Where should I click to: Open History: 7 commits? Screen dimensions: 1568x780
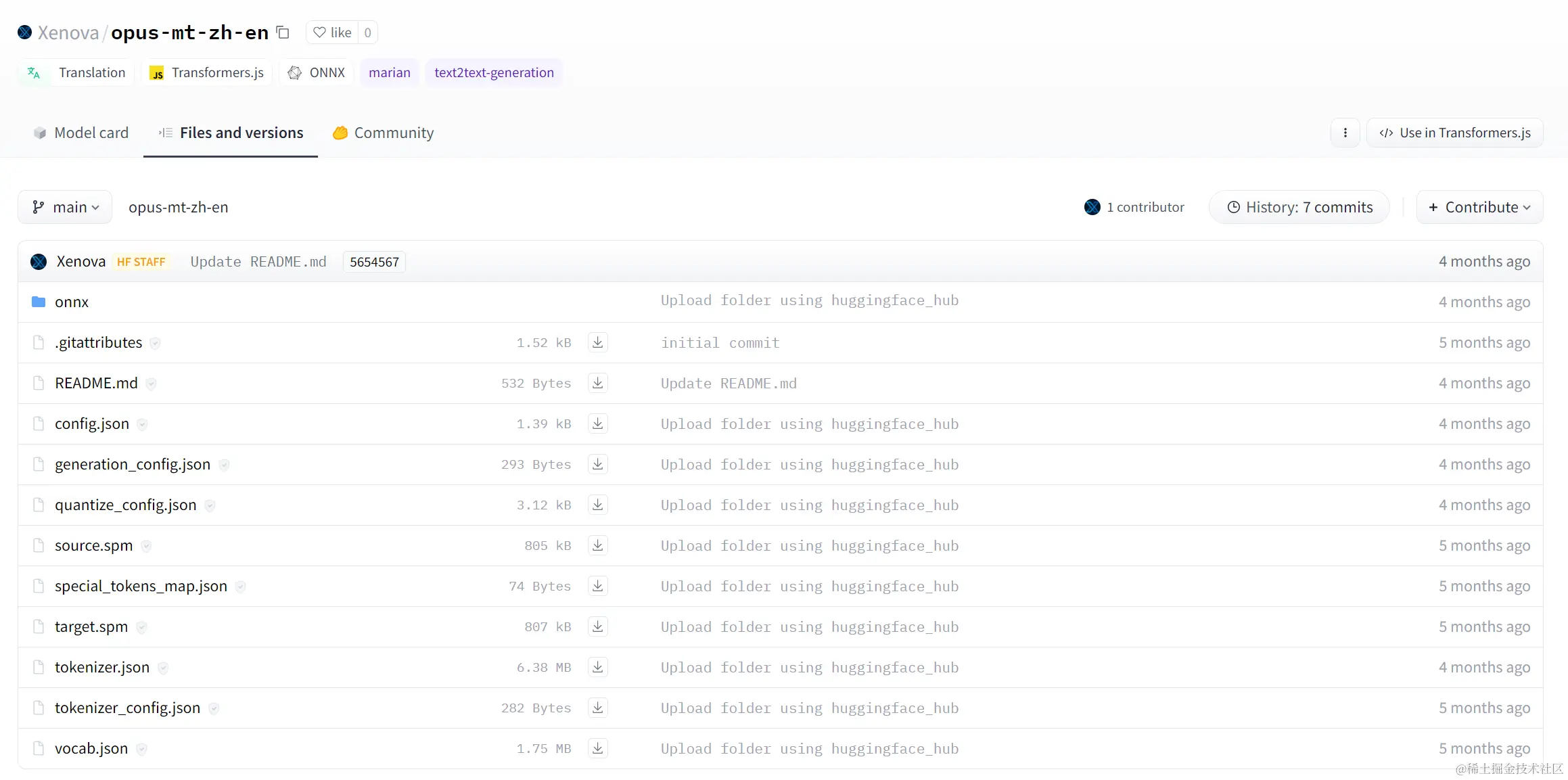[1299, 207]
